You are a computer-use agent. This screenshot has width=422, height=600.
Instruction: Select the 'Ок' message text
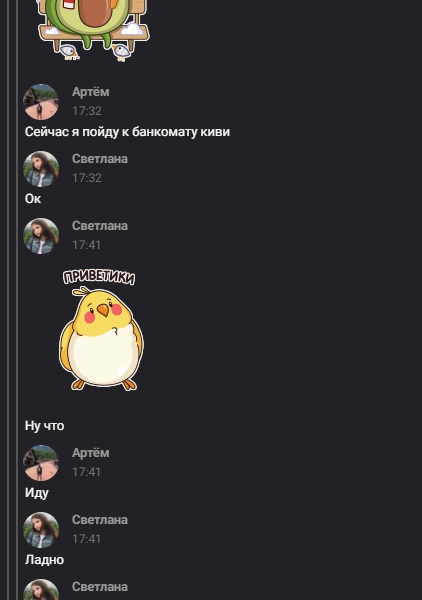point(33,199)
